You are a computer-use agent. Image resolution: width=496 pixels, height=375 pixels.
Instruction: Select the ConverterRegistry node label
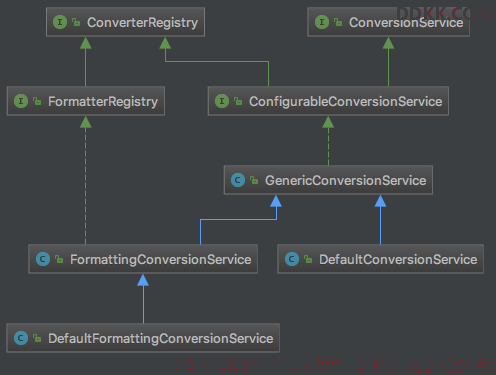pos(142,23)
